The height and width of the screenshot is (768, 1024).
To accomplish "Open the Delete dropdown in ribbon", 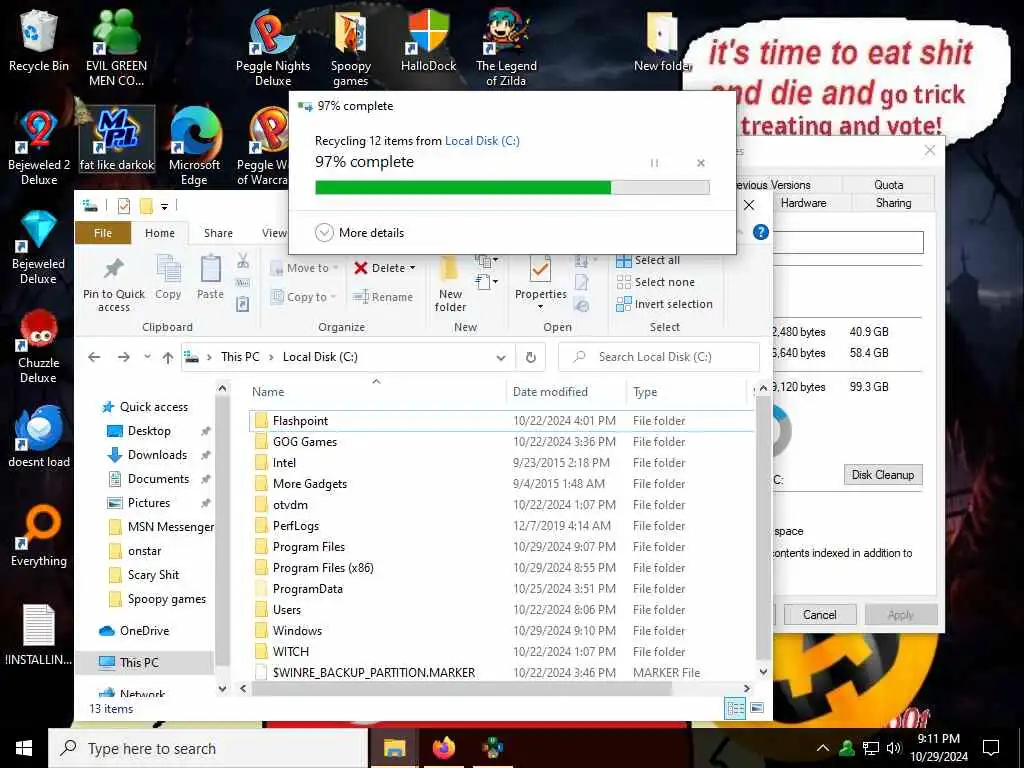I will coord(412,268).
